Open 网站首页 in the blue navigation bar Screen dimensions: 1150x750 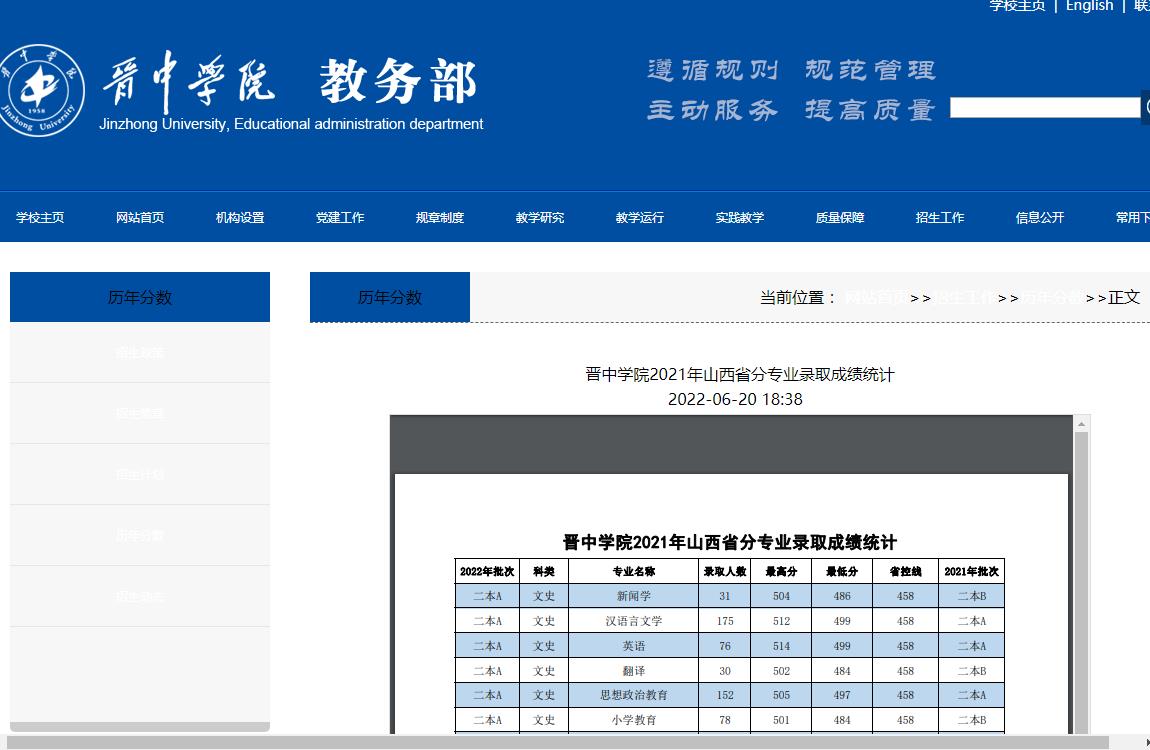(x=140, y=218)
